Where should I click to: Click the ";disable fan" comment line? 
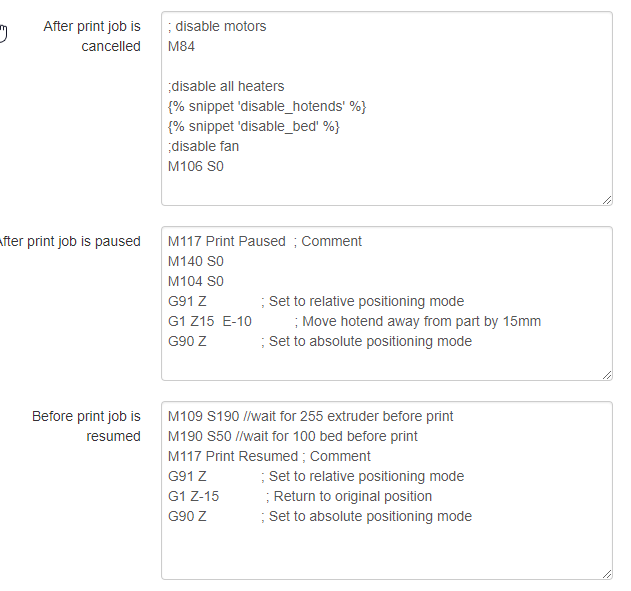[x=204, y=147]
